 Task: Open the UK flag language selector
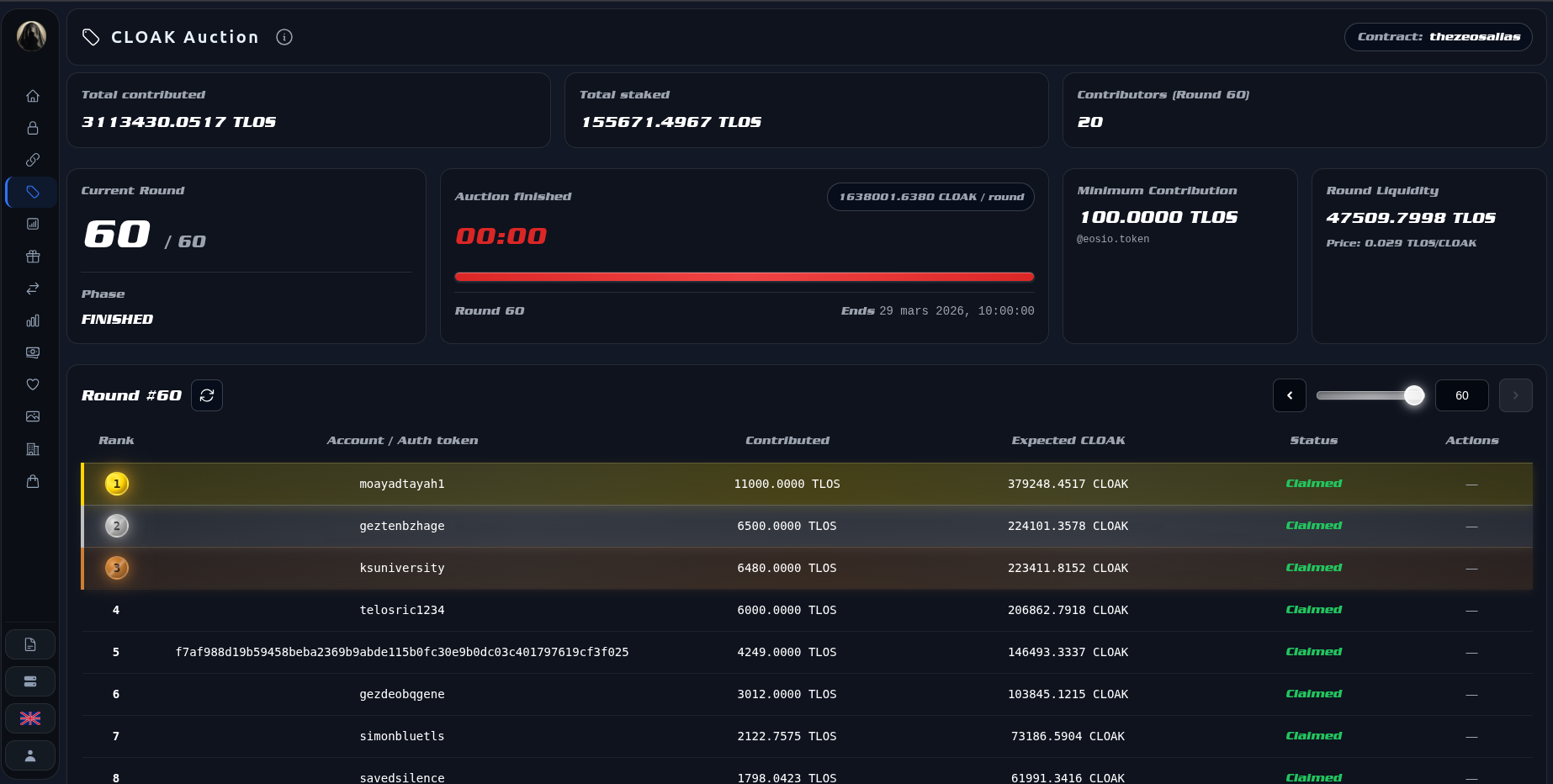point(30,718)
